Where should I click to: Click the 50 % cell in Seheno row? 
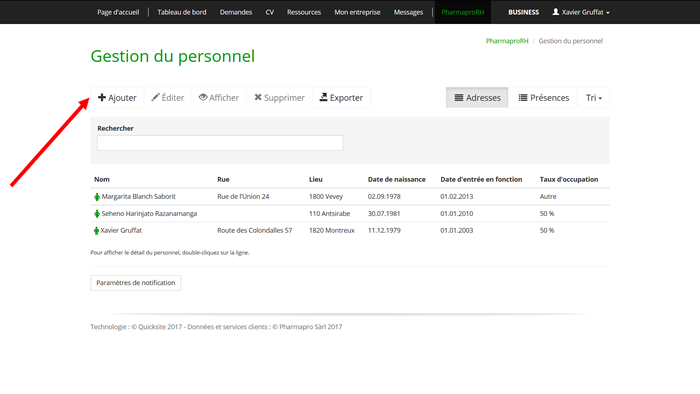547,213
